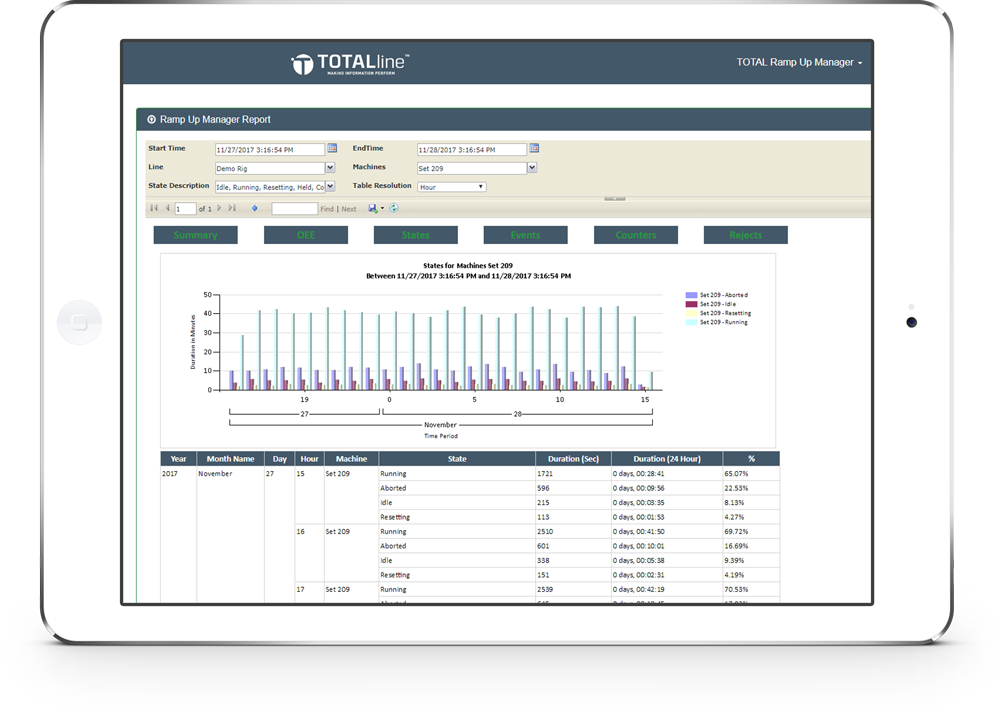
Task: Click the export save disk icon
Action: tap(372, 208)
